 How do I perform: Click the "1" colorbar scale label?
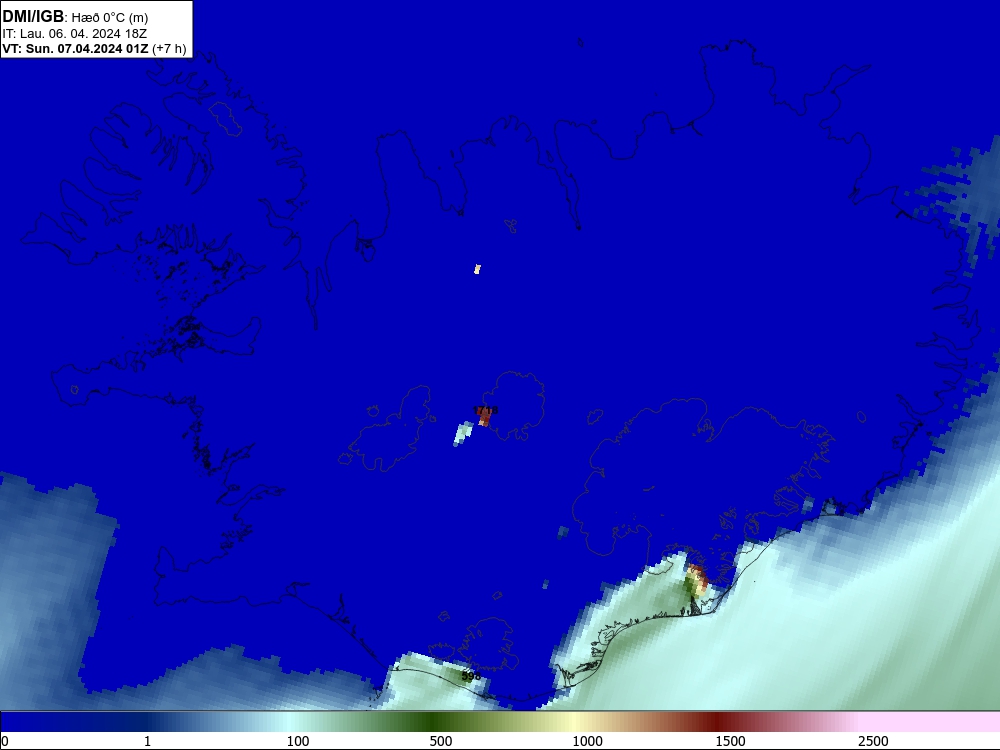click(x=147, y=741)
